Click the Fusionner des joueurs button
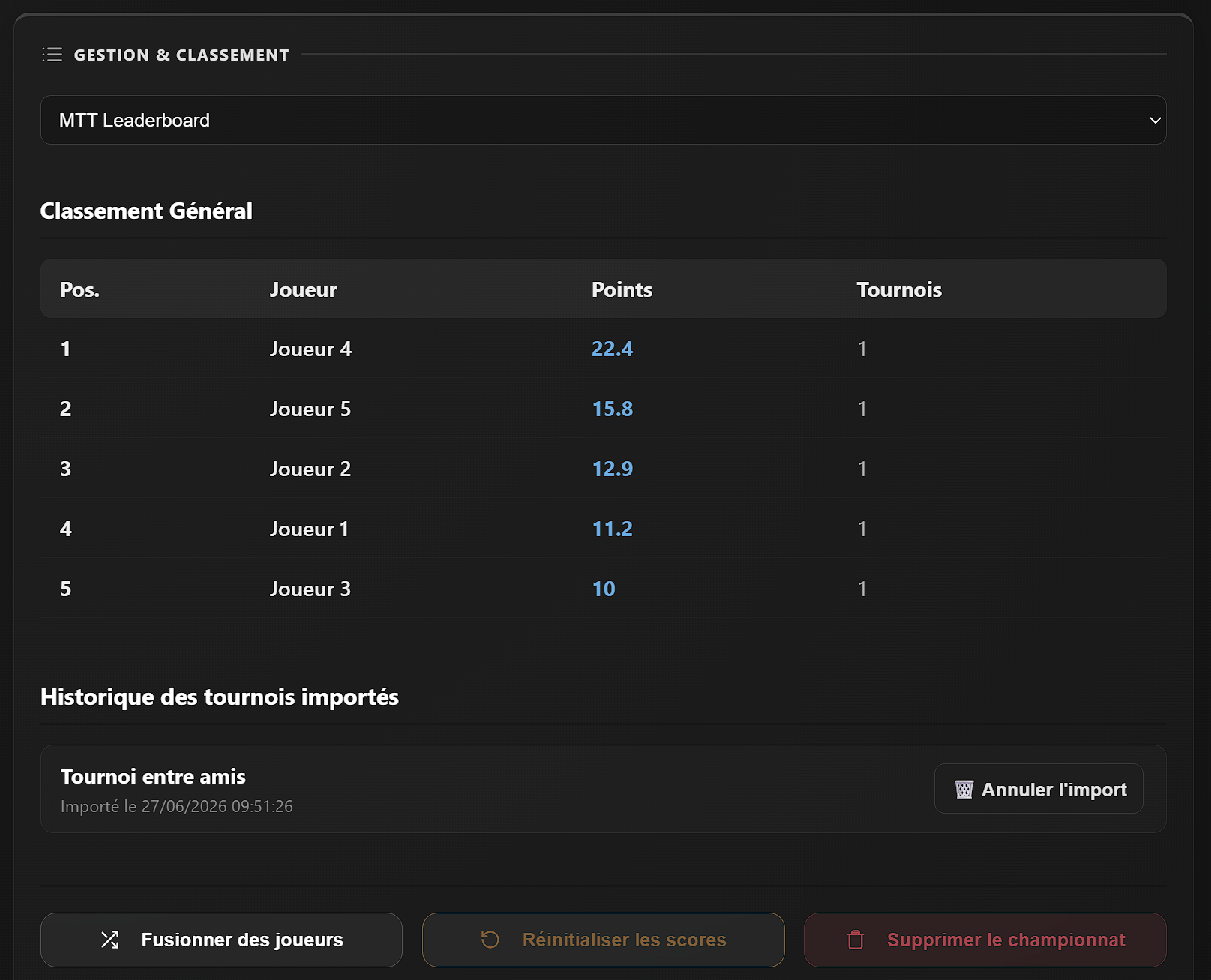The height and width of the screenshot is (980, 1211). (x=221, y=940)
